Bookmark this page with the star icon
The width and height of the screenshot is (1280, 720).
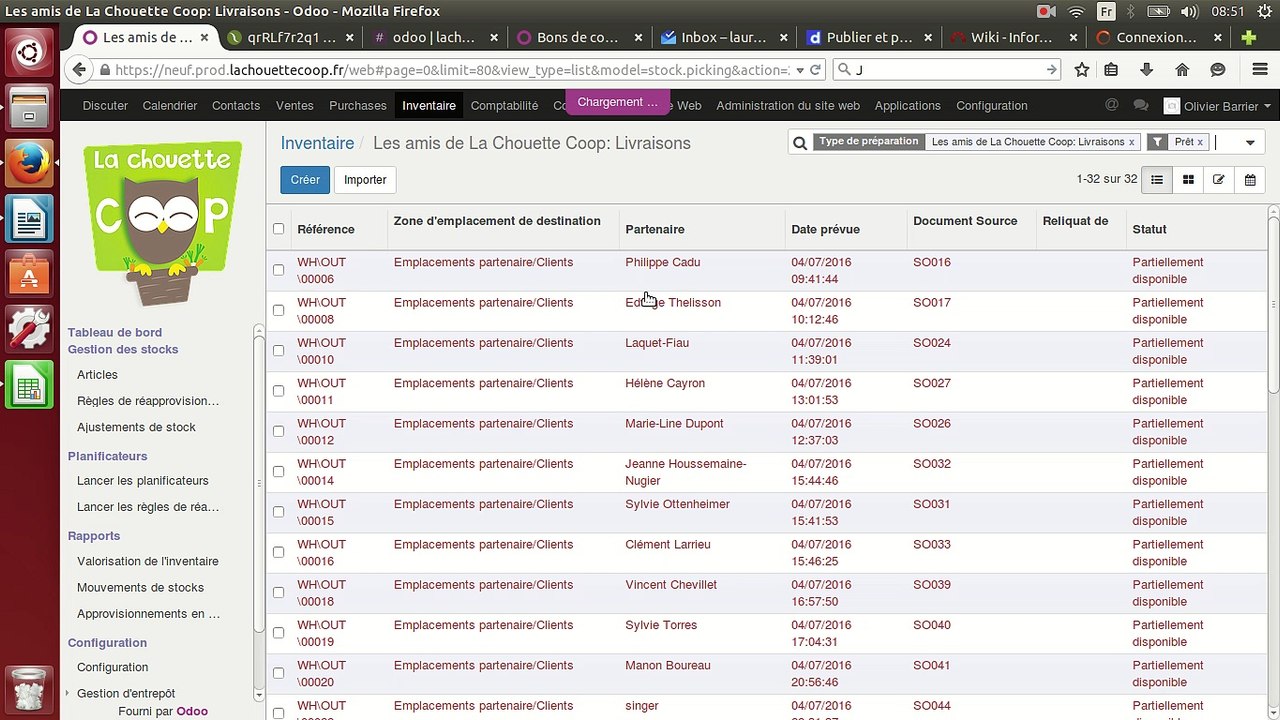[x=1082, y=70]
